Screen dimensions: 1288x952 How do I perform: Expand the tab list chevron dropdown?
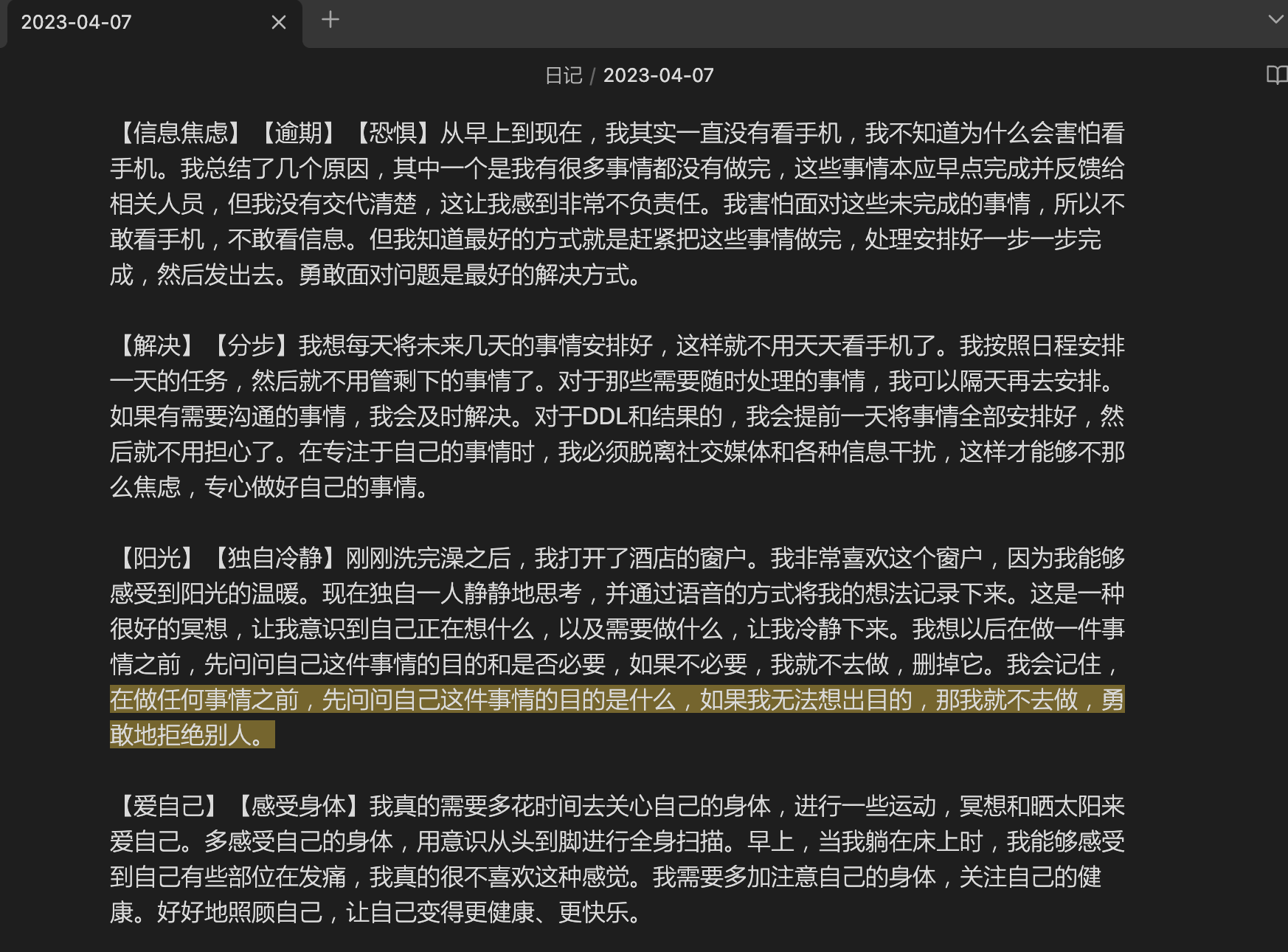coord(1275,20)
